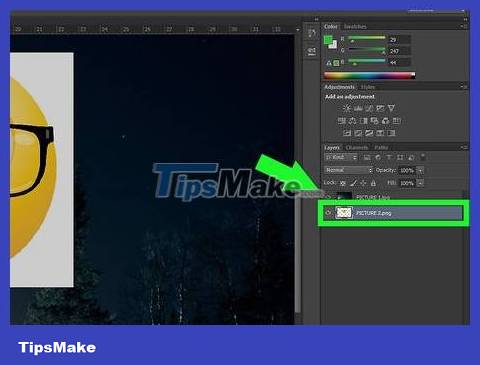The height and width of the screenshot is (365, 480).
Task: Click the B color slider
Action: tap(367, 62)
